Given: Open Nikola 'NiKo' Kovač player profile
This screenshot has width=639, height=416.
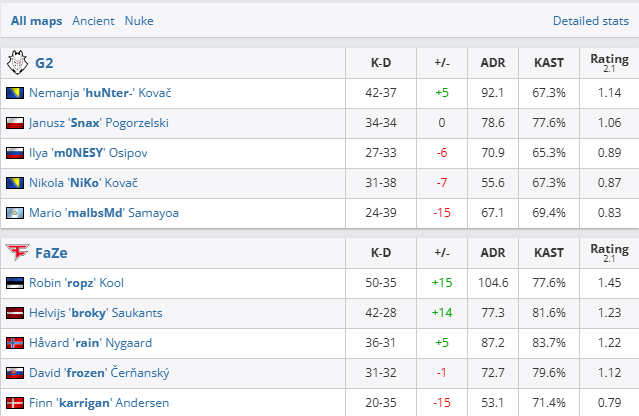Looking at the screenshot, I should click(84, 183).
